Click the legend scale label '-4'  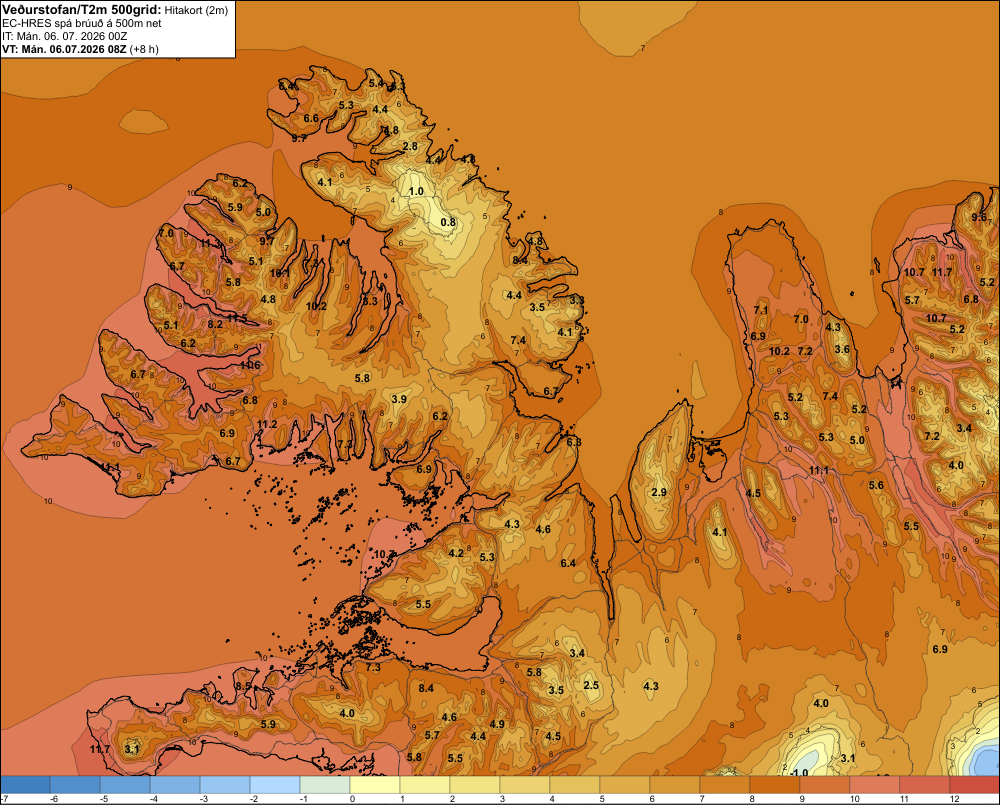153,799
